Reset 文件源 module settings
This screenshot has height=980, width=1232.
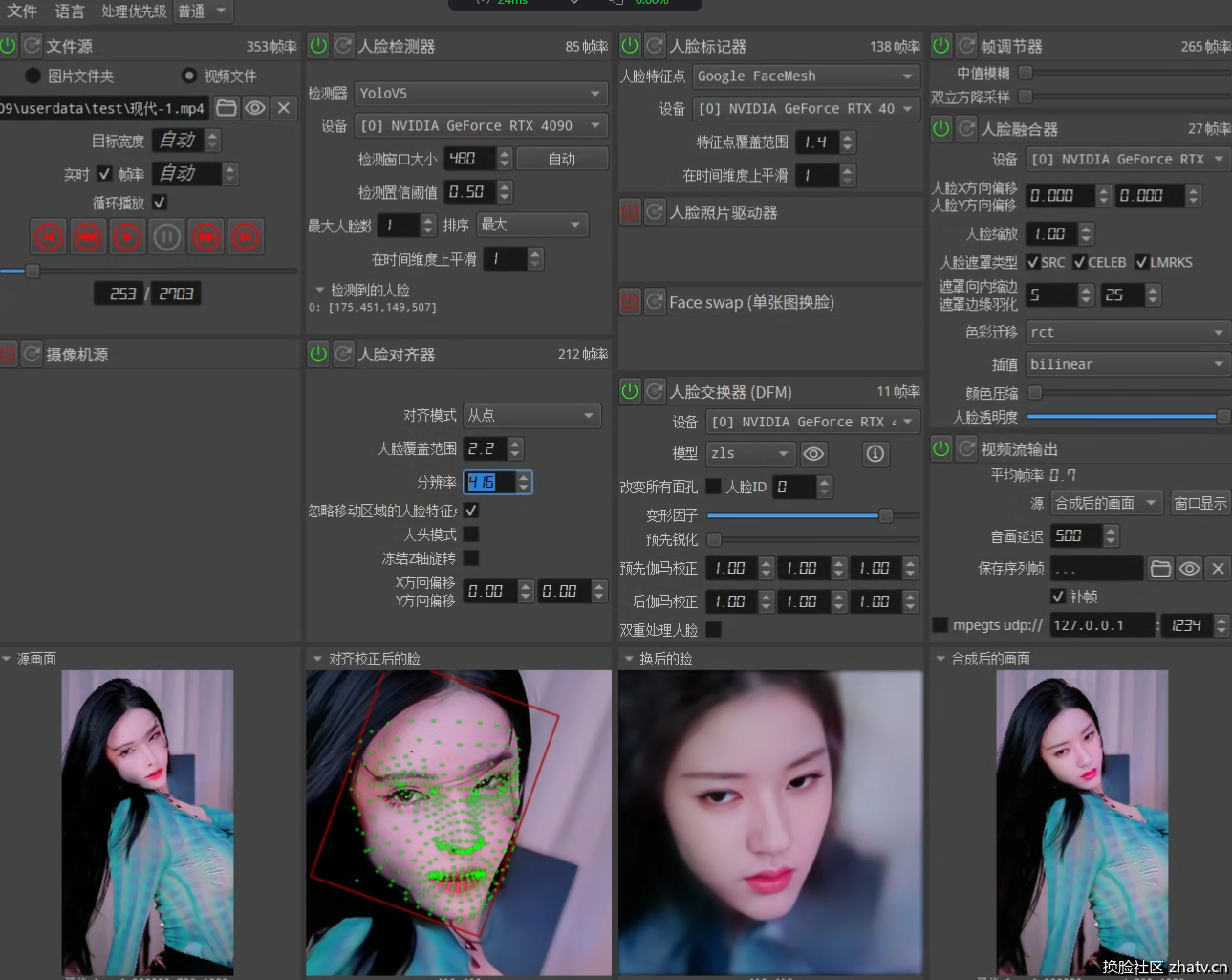pos(32,45)
